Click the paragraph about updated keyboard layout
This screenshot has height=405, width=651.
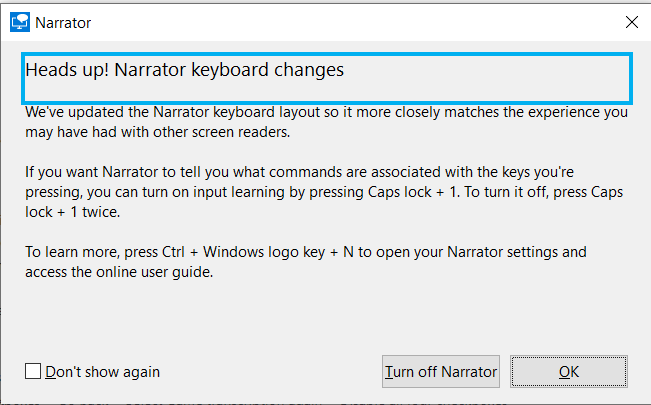pyautogui.click(x=326, y=122)
